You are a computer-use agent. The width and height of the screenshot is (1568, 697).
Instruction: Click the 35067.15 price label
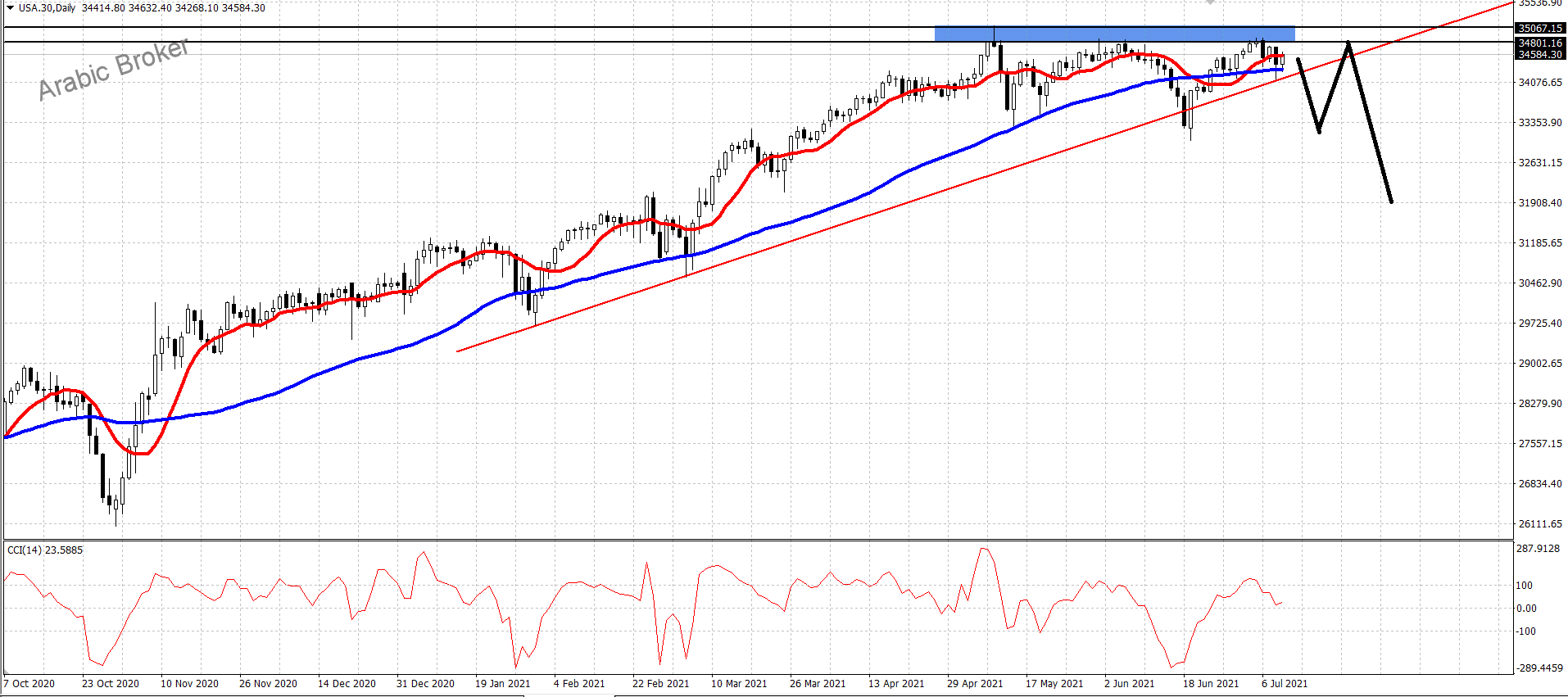click(1540, 29)
